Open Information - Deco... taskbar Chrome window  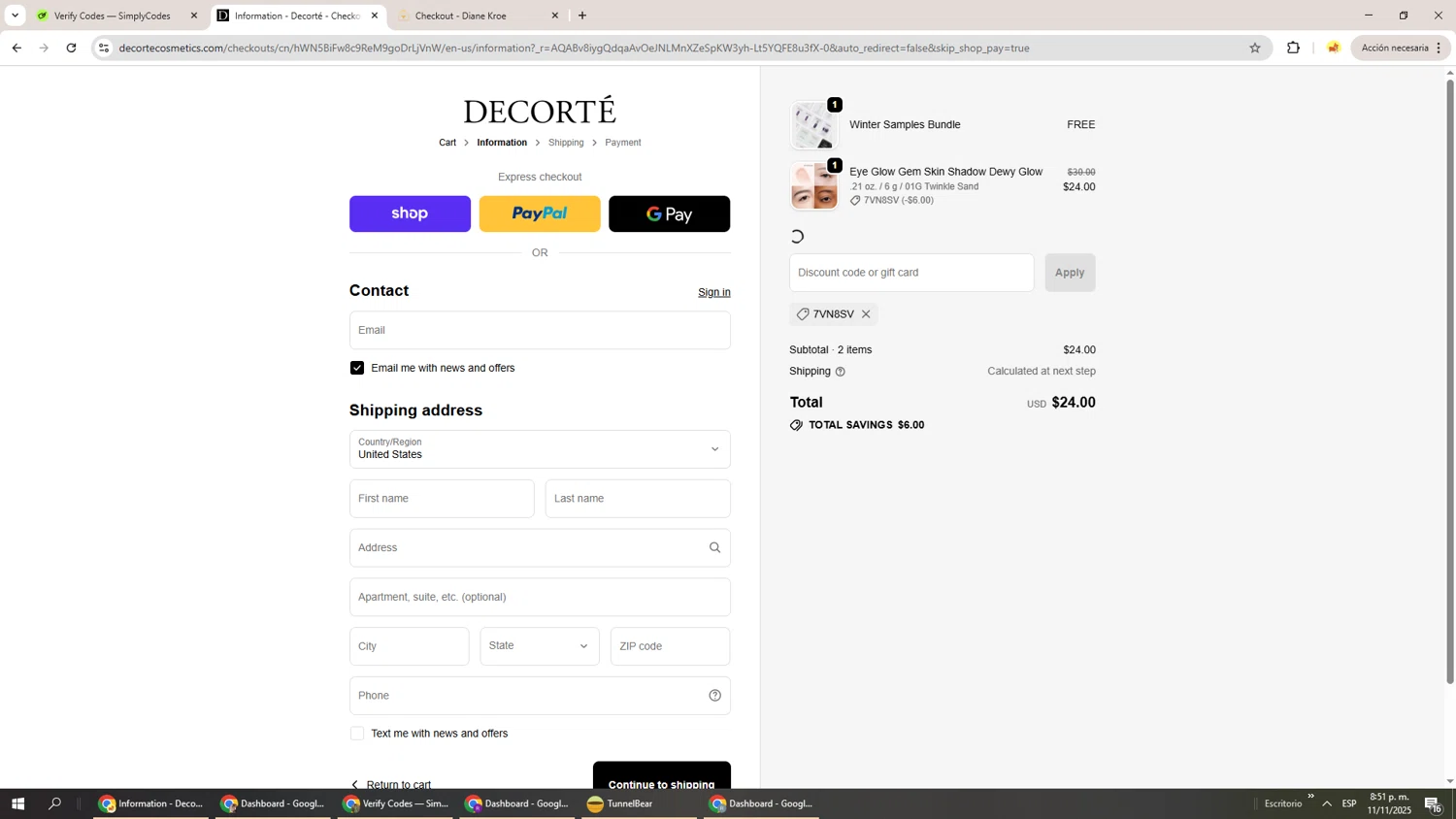coord(151,803)
